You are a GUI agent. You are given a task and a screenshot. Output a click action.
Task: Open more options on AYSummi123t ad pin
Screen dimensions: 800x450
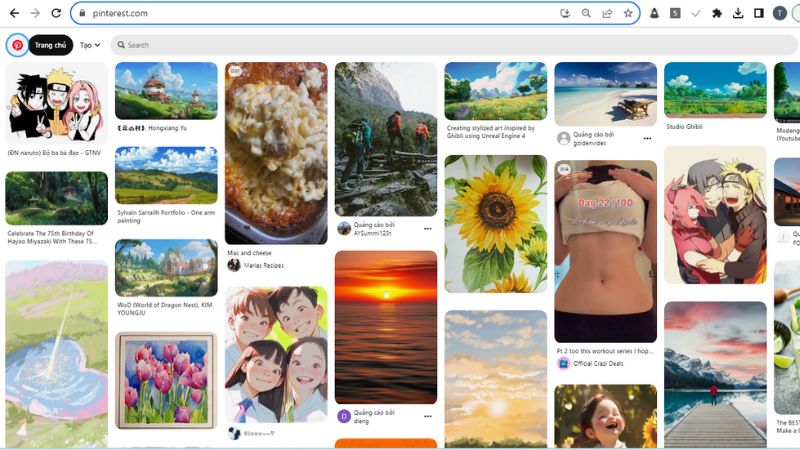(428, 228)
